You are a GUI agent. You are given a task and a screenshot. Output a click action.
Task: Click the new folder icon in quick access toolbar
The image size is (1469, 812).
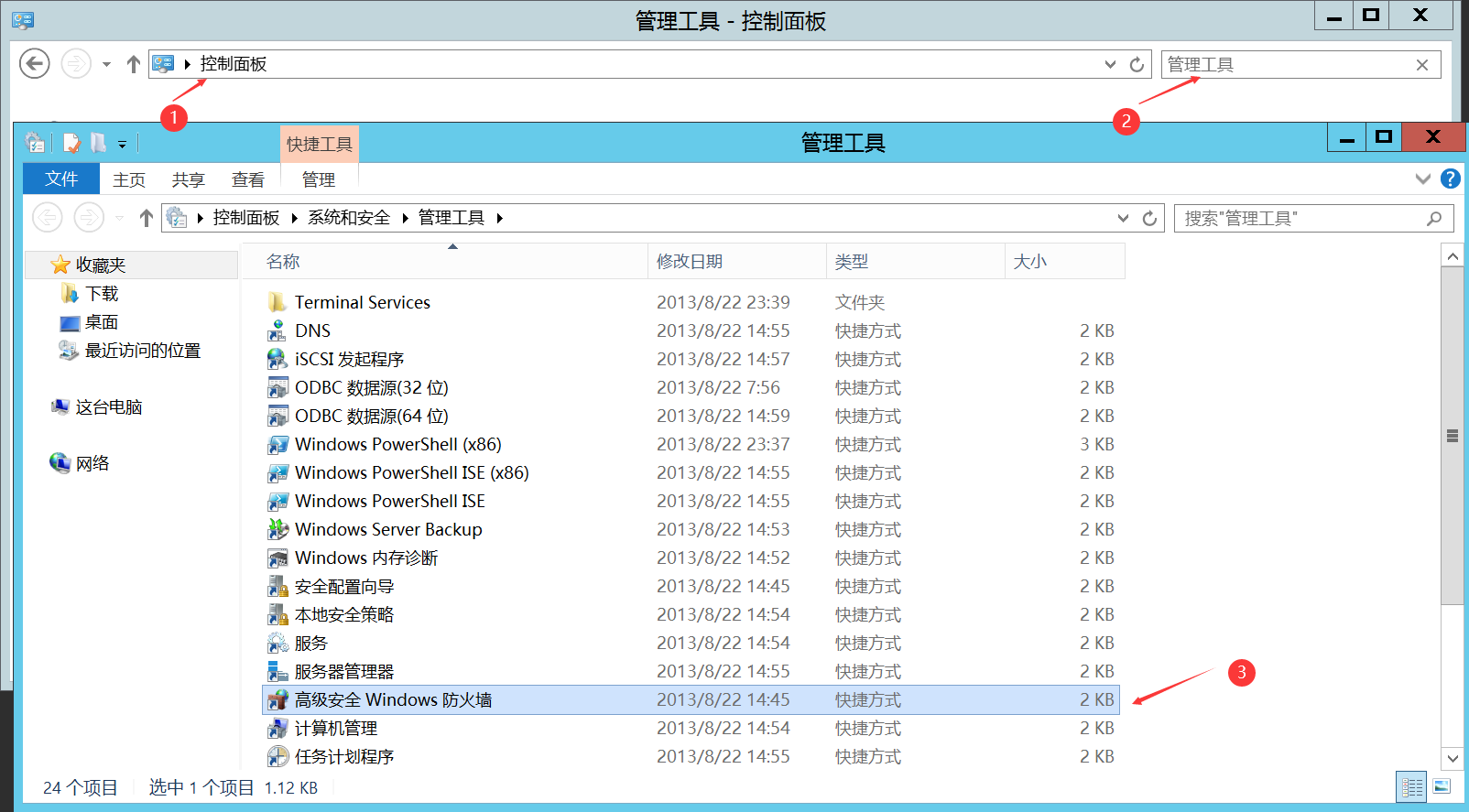(98, 143)
